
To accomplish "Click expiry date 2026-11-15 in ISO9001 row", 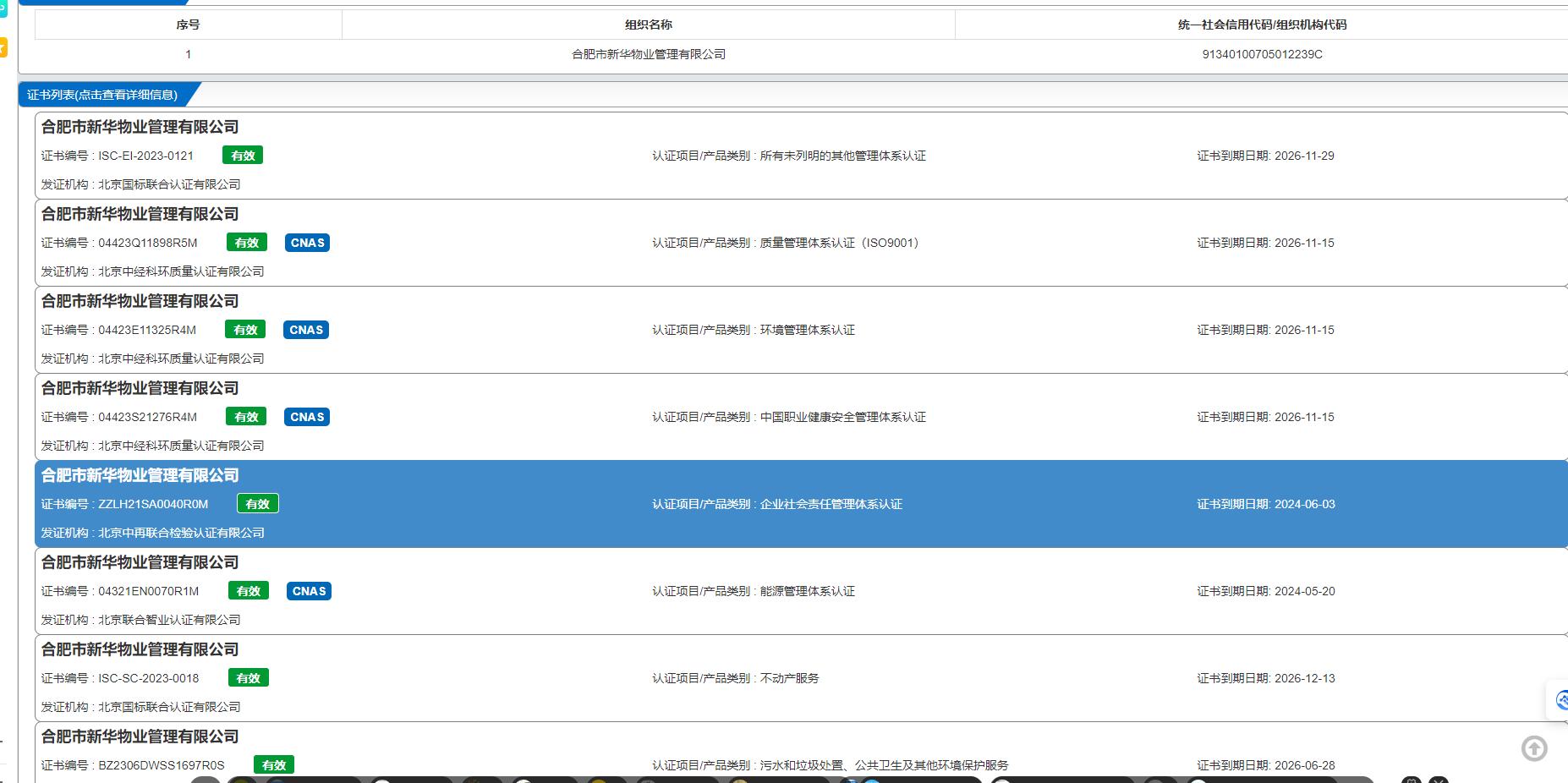I will (x=1304, y=243).
